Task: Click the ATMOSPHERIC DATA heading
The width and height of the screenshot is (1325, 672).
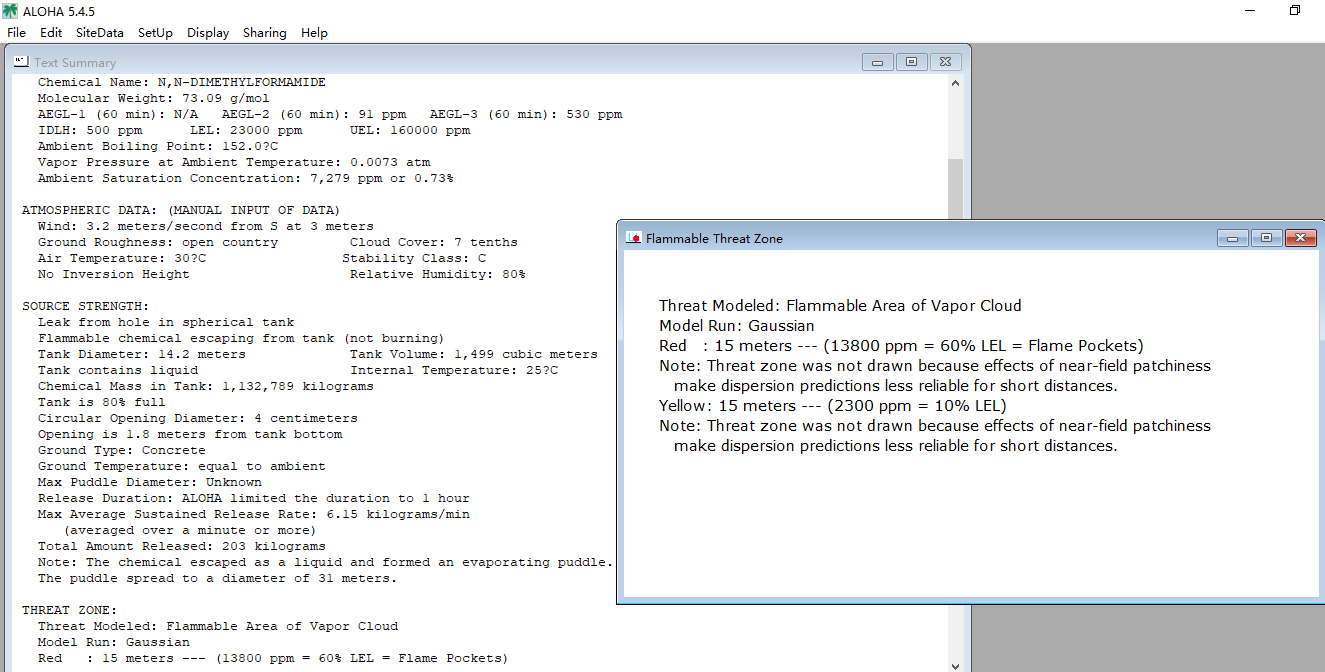Action: 181,210
